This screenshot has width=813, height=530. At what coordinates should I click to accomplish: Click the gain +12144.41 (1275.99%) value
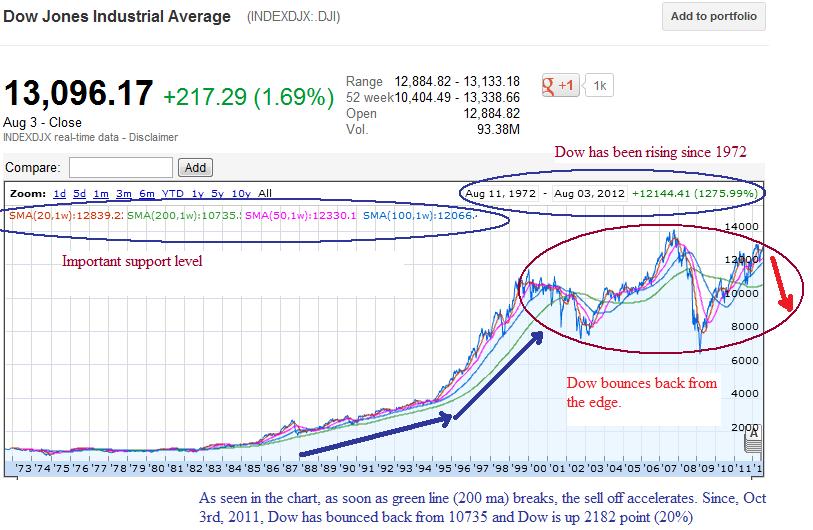pos(695,193)
